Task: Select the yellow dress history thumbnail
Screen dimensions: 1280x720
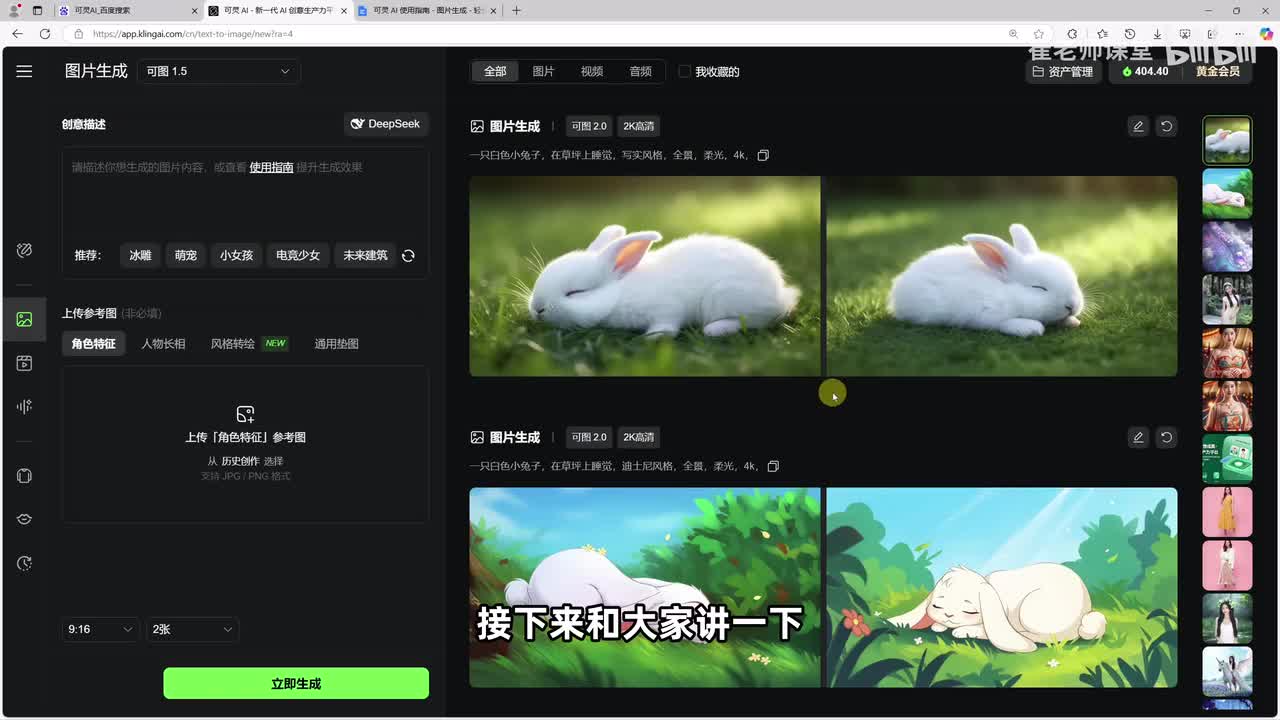Action: [1227, 512]
